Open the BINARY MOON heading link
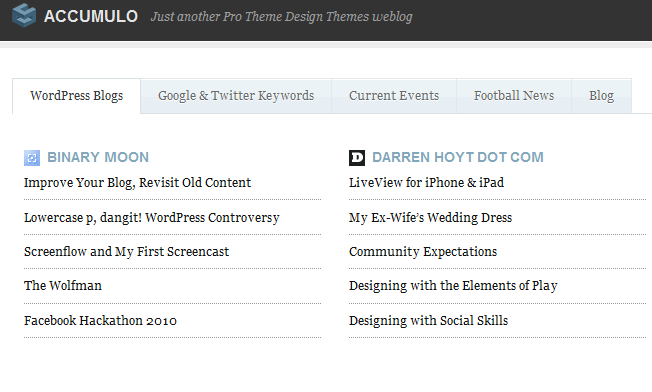 (98, 157)
